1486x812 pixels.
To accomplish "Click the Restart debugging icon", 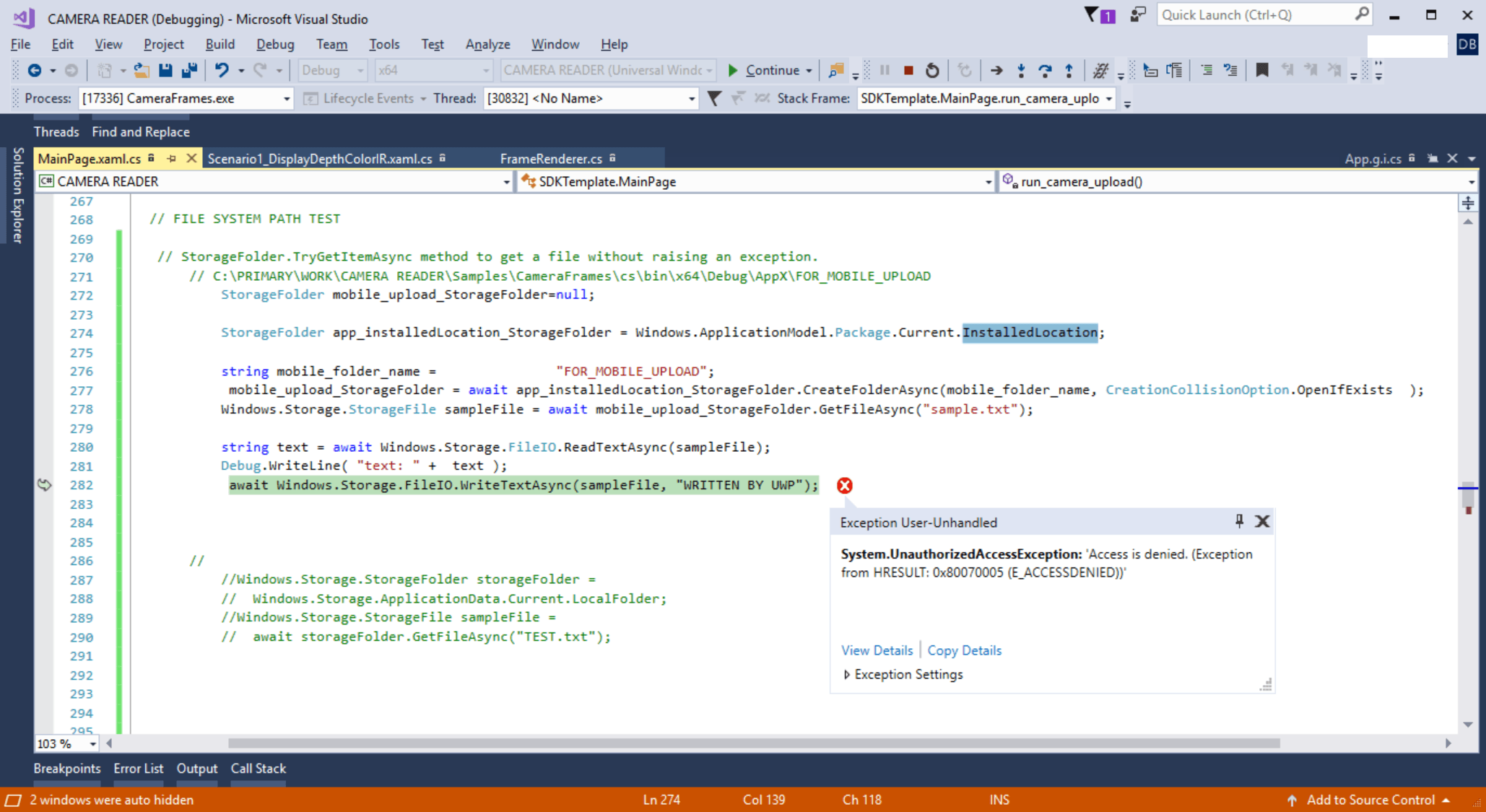I will click(932, 70).
